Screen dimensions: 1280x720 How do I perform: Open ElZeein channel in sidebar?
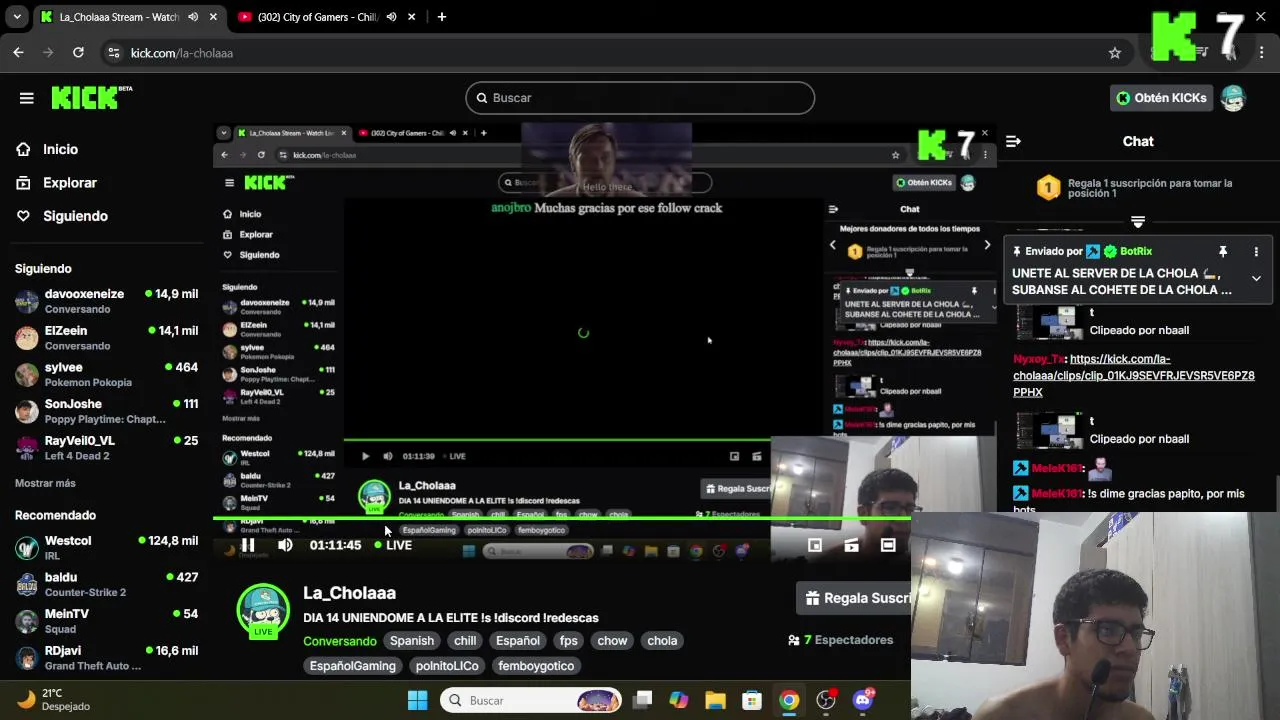(x=106, y=338)
